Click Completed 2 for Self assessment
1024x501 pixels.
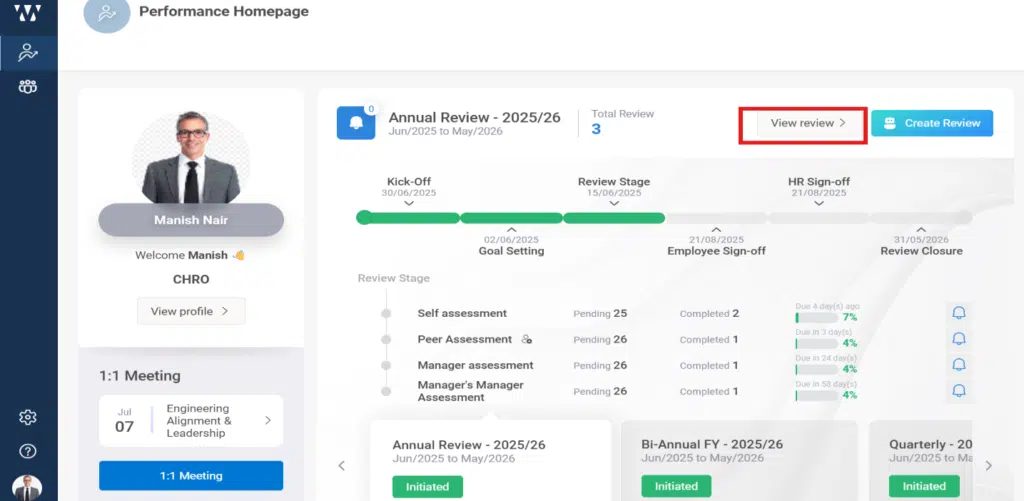click(709, 314)
